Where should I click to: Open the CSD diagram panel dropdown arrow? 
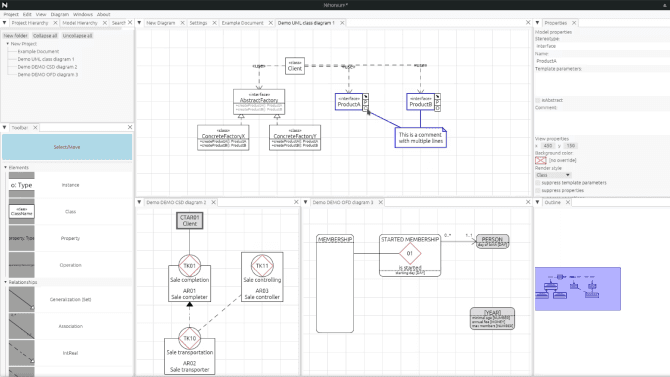tap(139, 202)
